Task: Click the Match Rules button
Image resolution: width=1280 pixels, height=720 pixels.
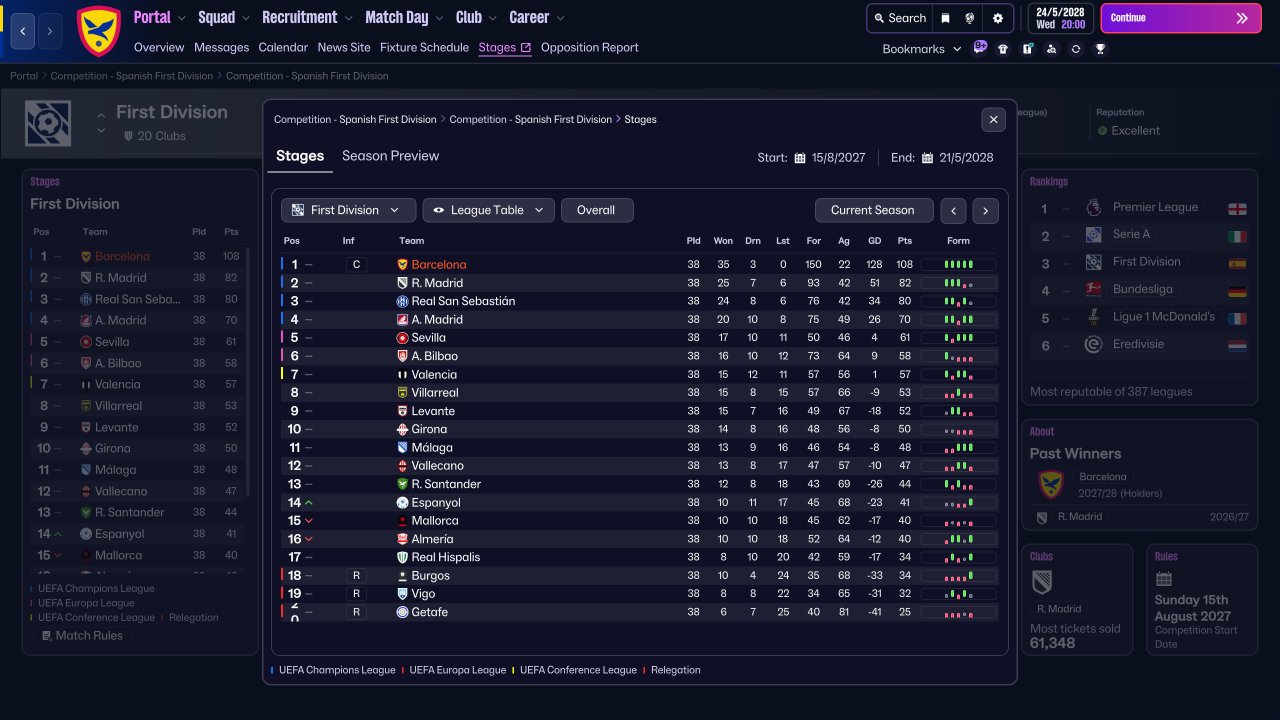Action: (x=82, y=635)
